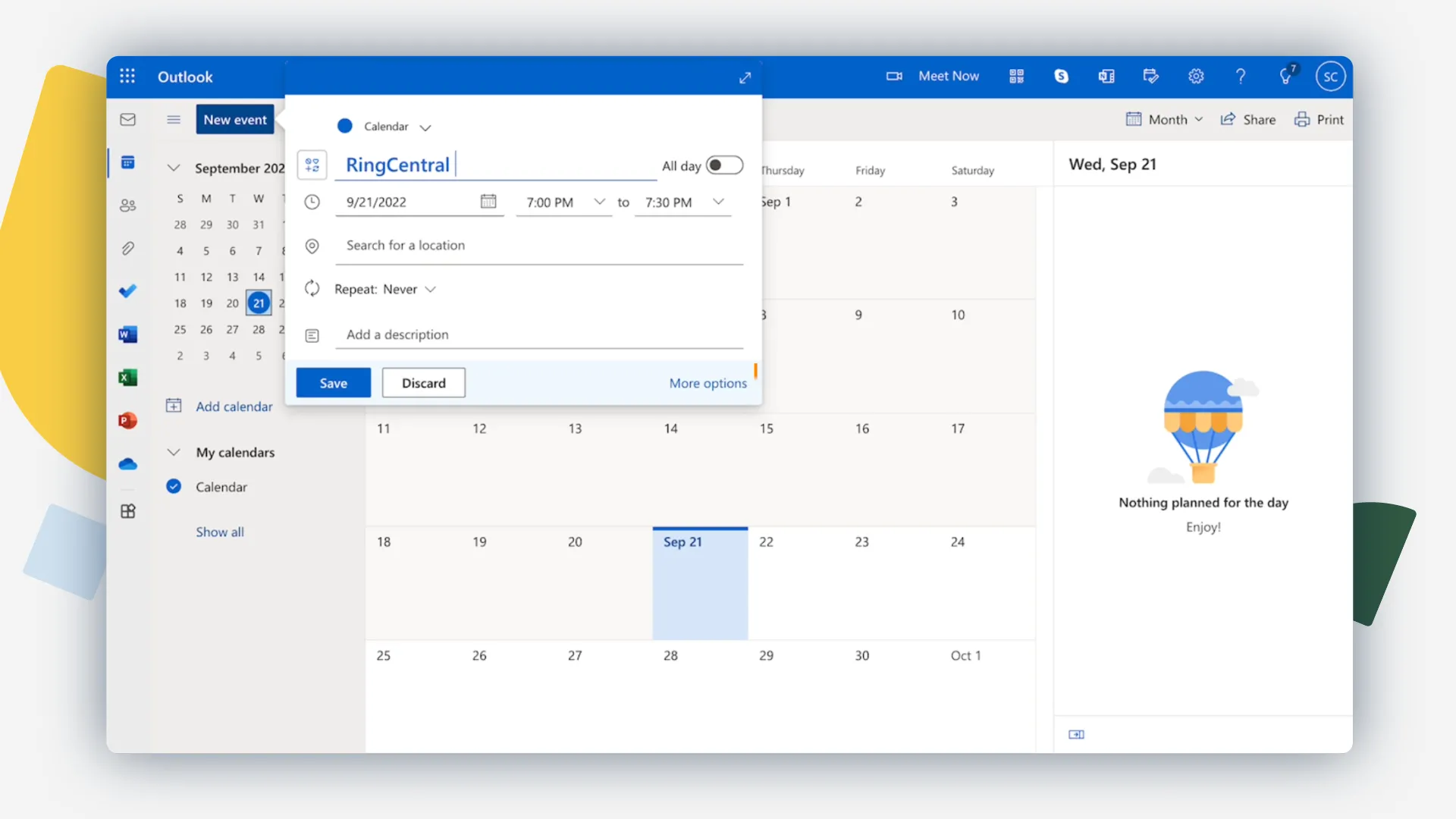Image resolution: width=1456 pixels, height=819 pixels.
Task: Click the Search for a location field
Action: coord(538,246)
